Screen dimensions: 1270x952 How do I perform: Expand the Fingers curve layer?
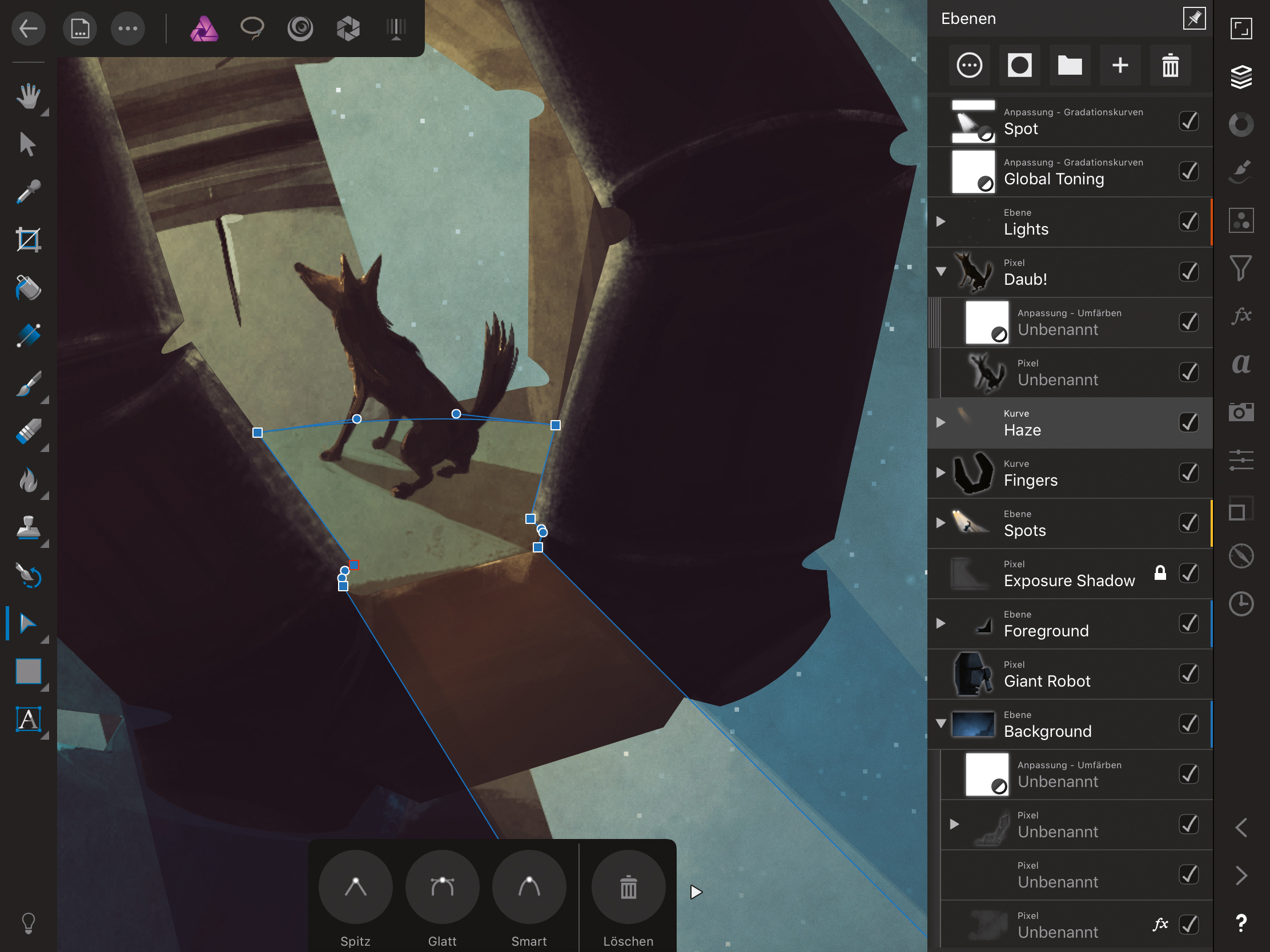pos(941,473)
